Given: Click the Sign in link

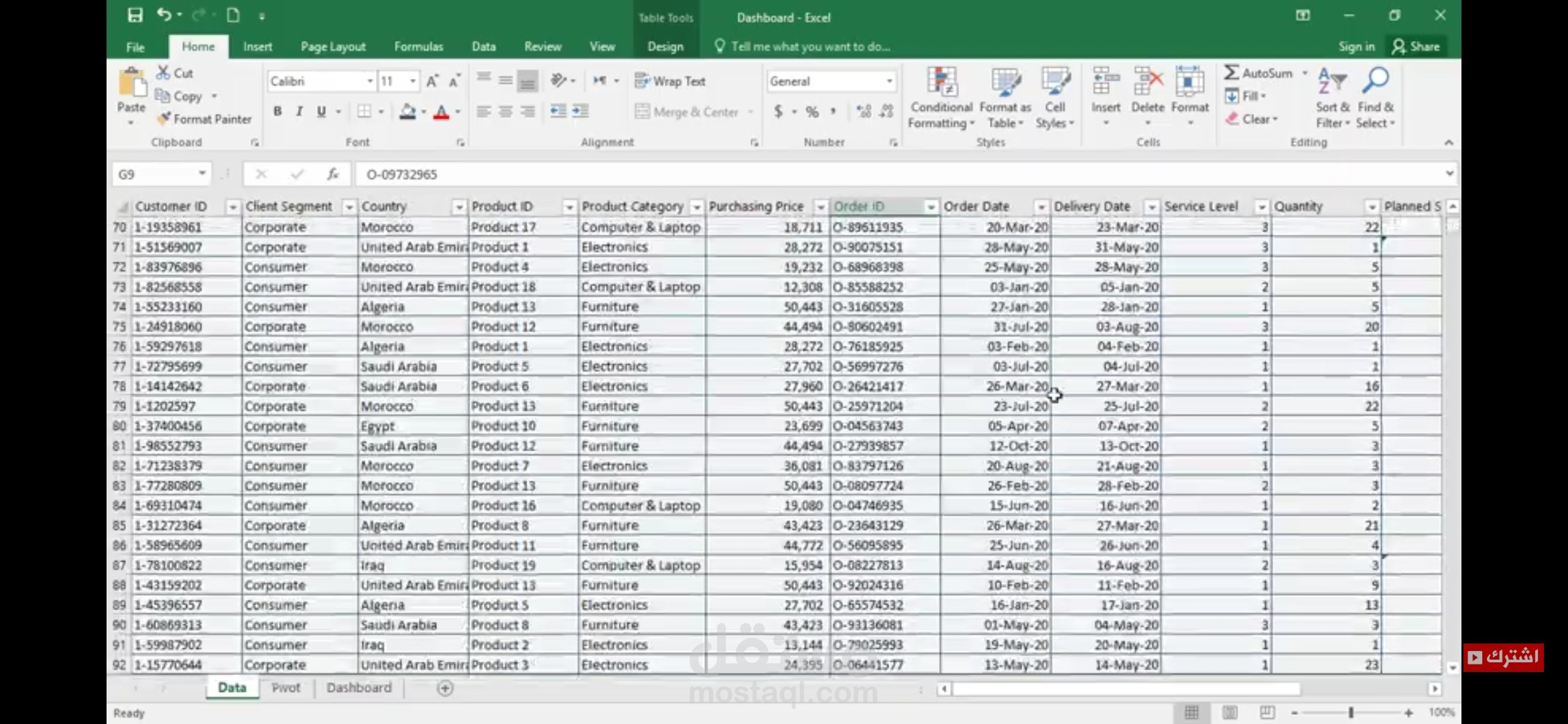Looking at the screenshot, I should click(1356, 46).
